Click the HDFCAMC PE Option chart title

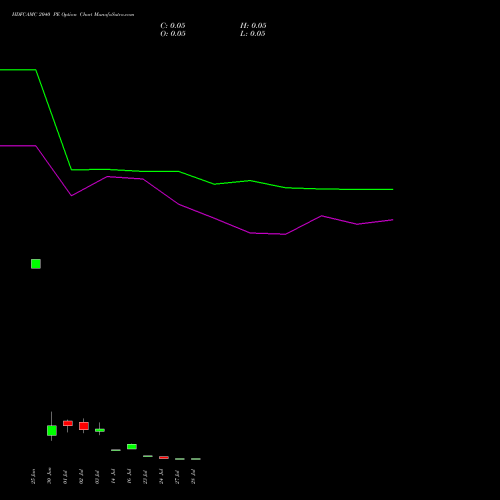[73, 15]
